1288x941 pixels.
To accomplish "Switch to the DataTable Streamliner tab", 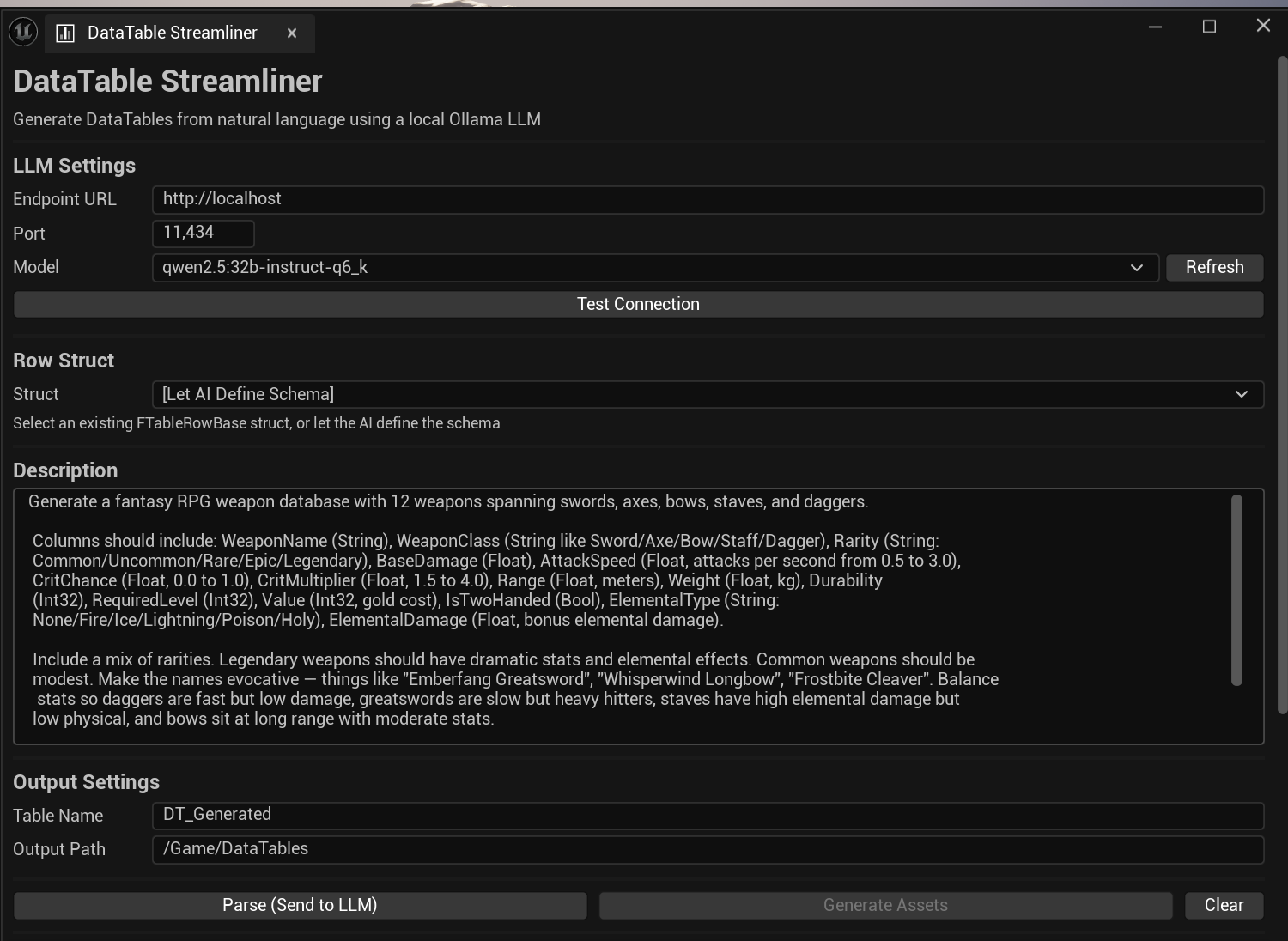I will (x=172, y=33).
